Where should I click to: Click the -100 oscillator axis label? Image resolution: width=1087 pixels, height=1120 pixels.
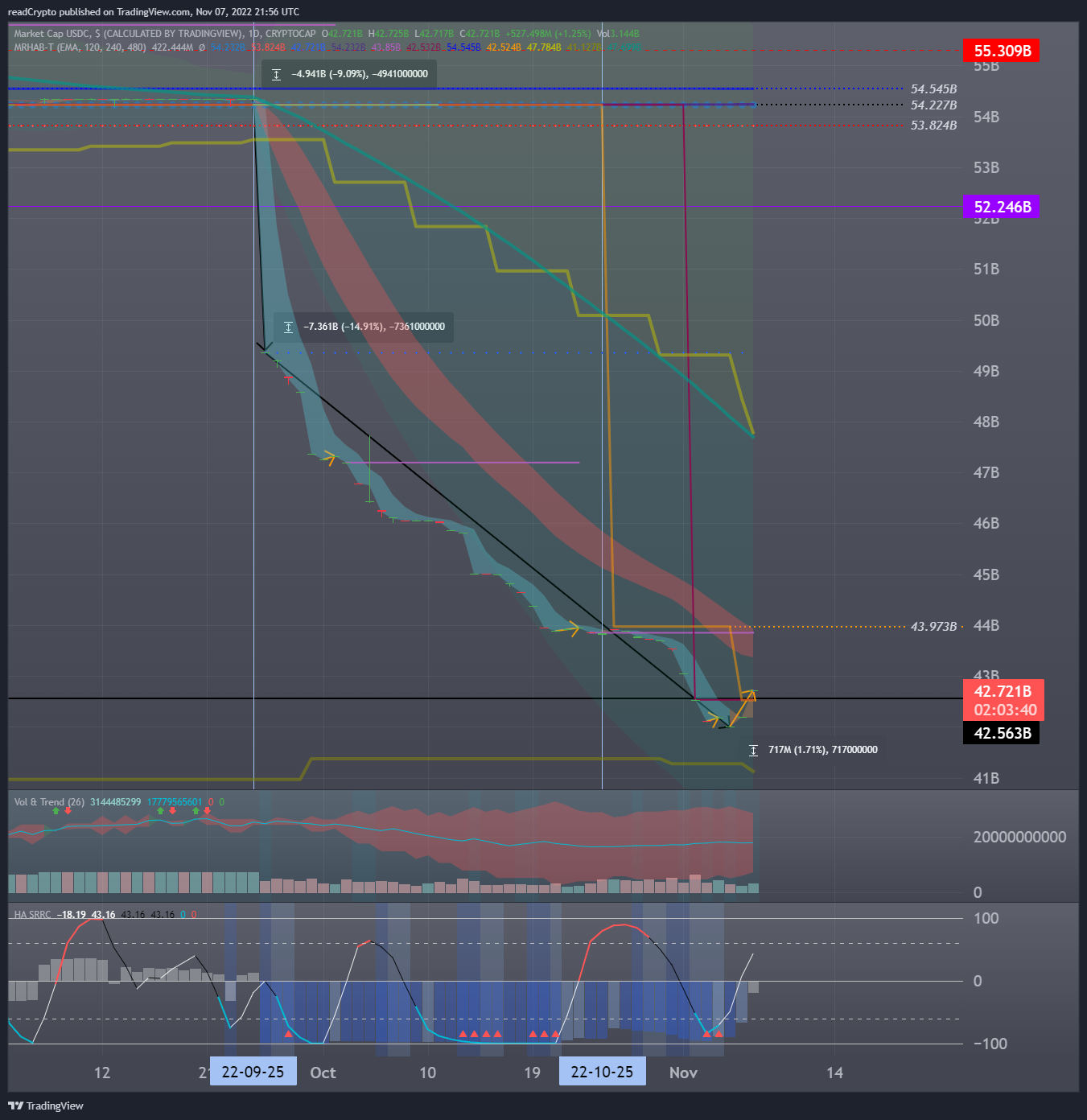pyautogui.click(x=990, y=1044)
